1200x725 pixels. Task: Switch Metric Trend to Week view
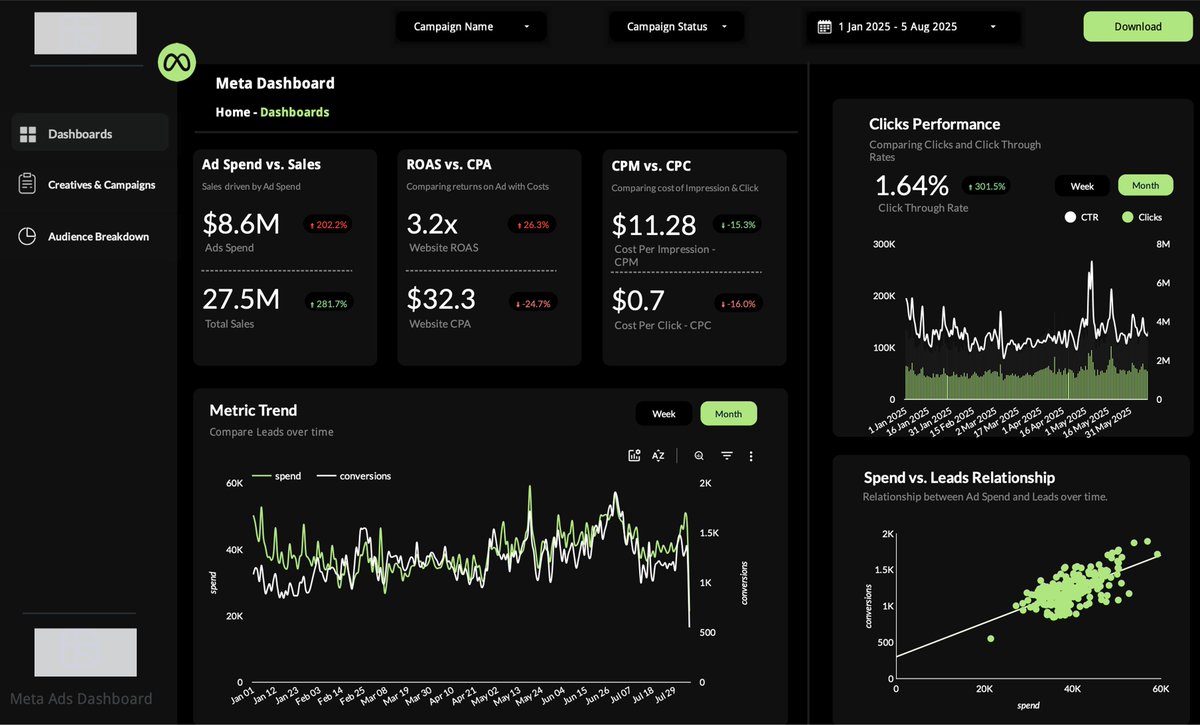click(x=664, y=413)
